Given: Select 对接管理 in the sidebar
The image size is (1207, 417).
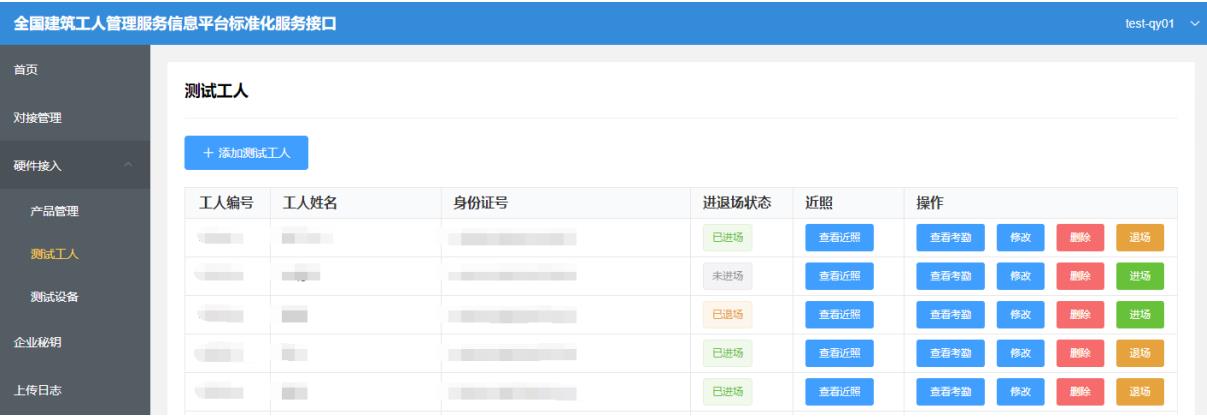Looking at the screenshot, I should pyautogui.click(x=37, y=118).
